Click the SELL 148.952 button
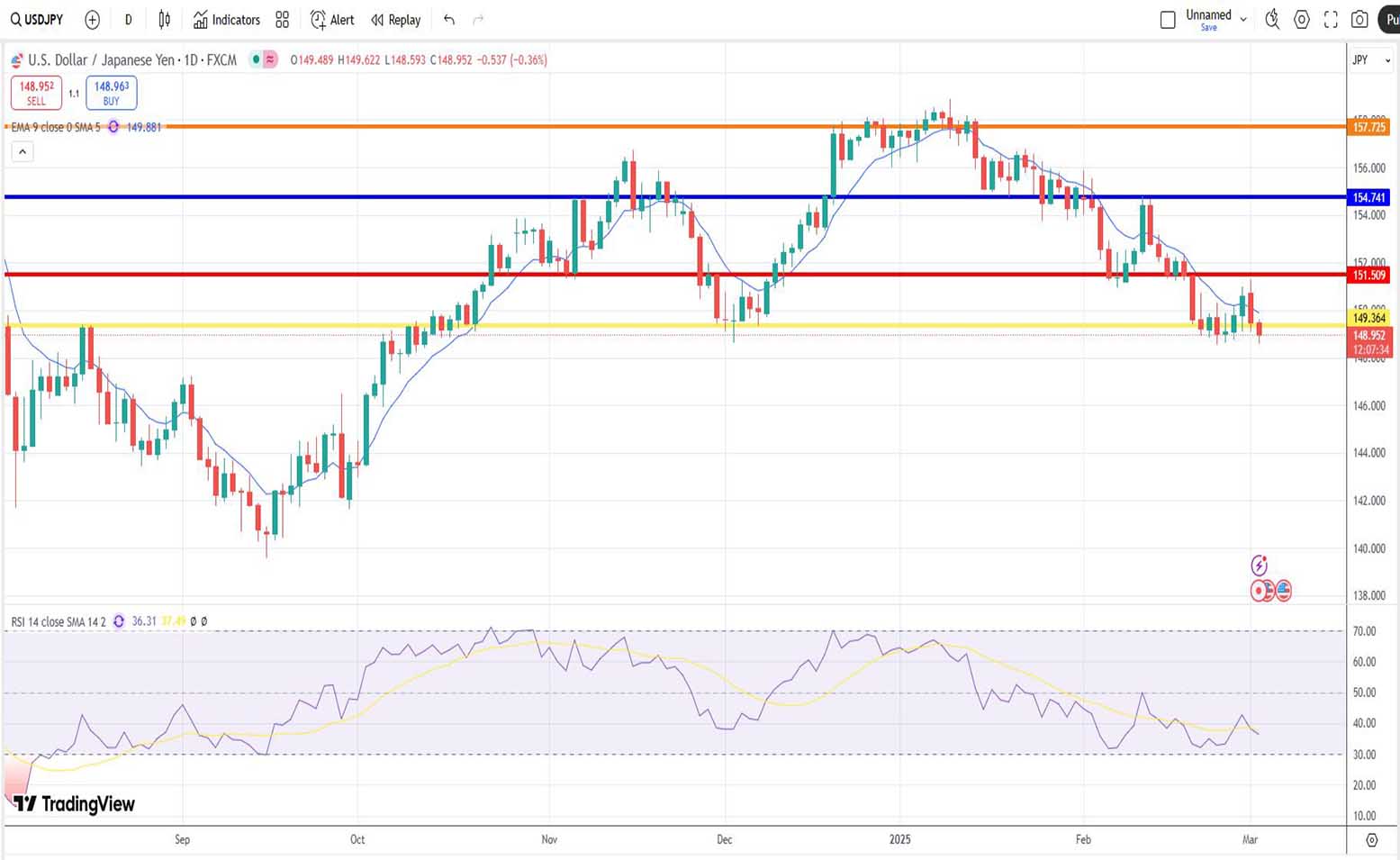Viewport: 1400px width, 860px height. tap(36, 93)
